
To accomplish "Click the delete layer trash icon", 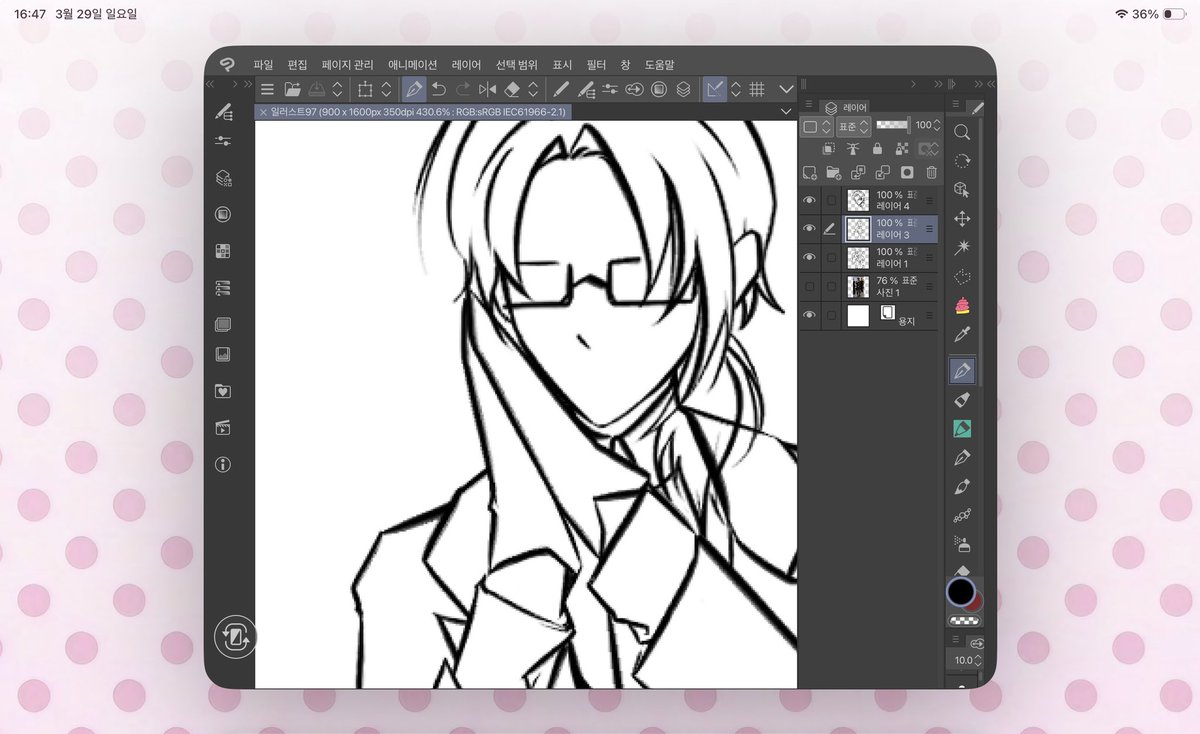I will click(x=931, y=173).
